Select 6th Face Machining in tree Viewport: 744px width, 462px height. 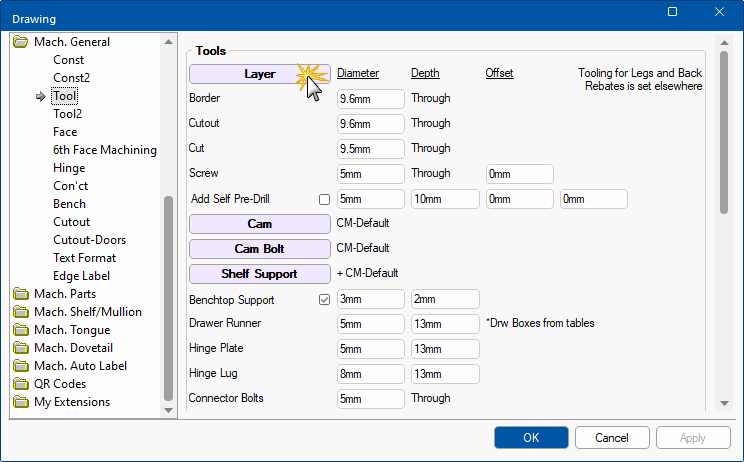tap(104, 150)
